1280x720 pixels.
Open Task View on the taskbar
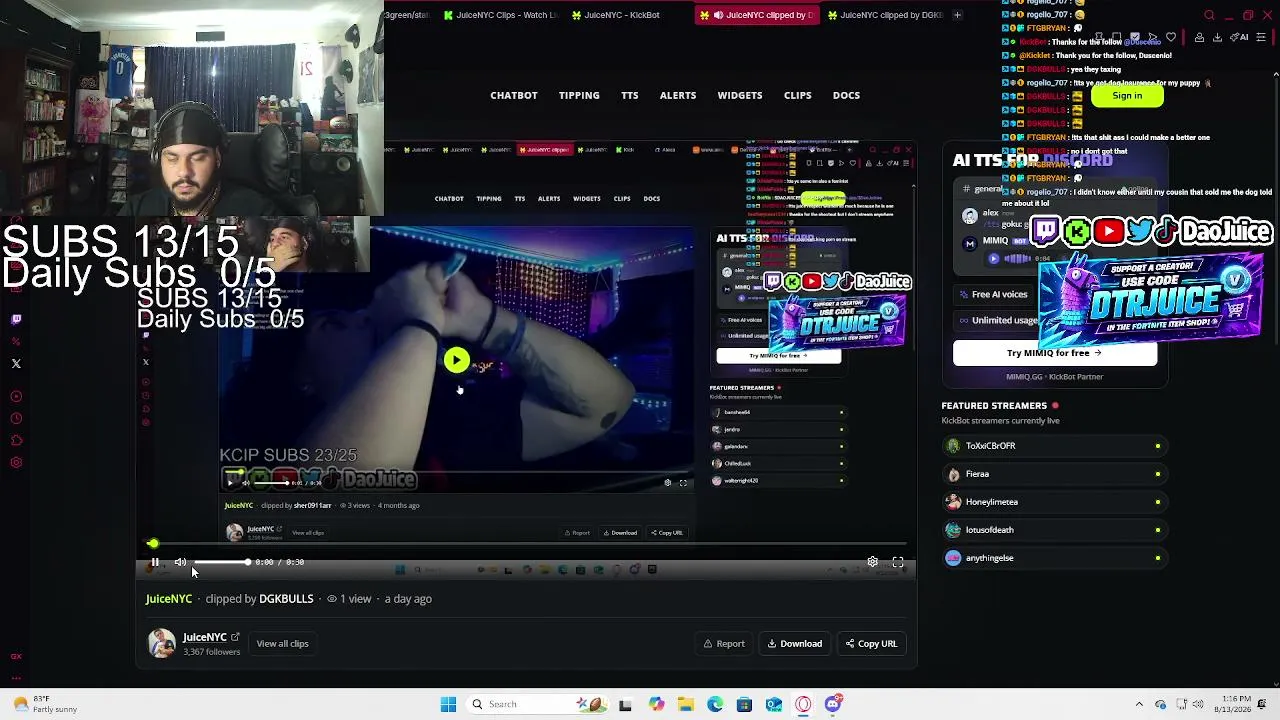point(625,704)
